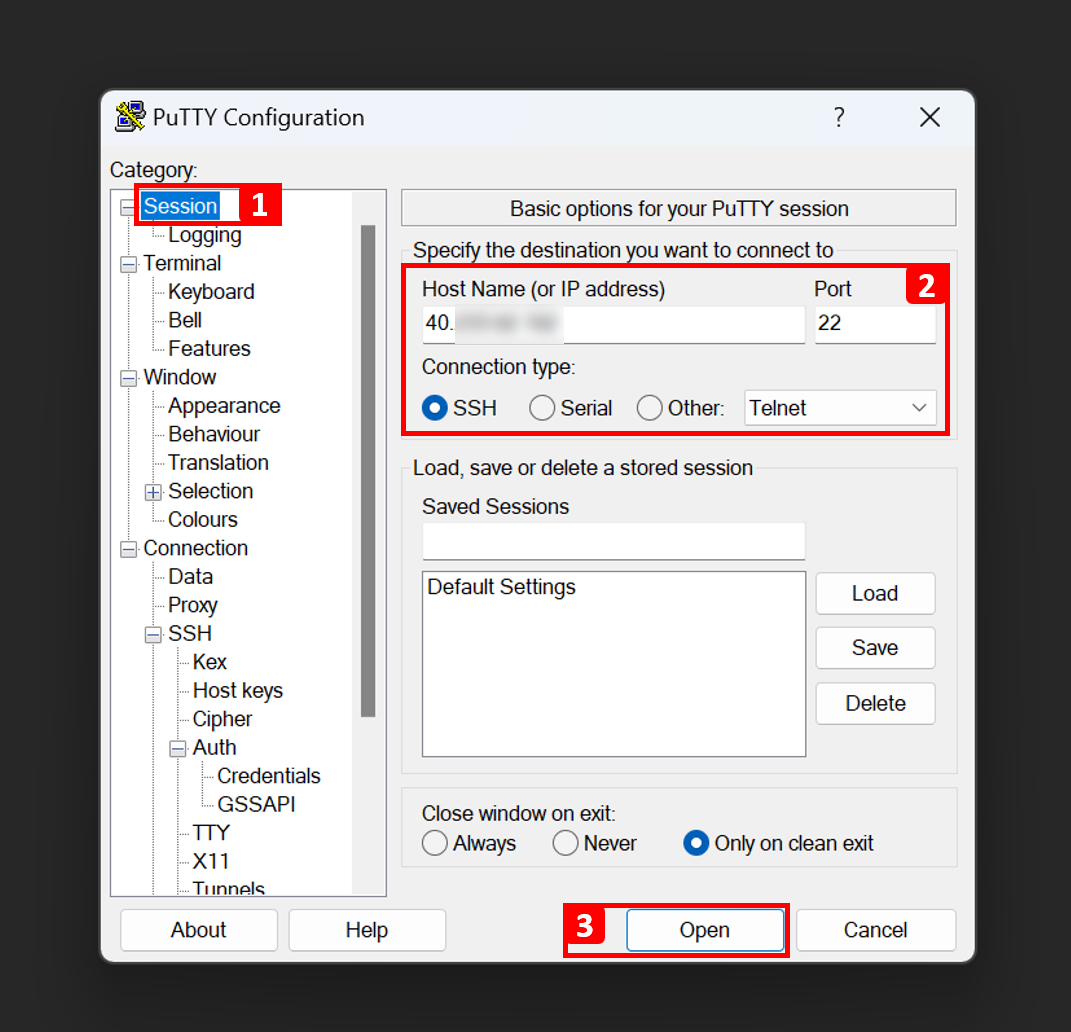Open the Logging category
The image size is (1071, 1032).
click(204, 234)
